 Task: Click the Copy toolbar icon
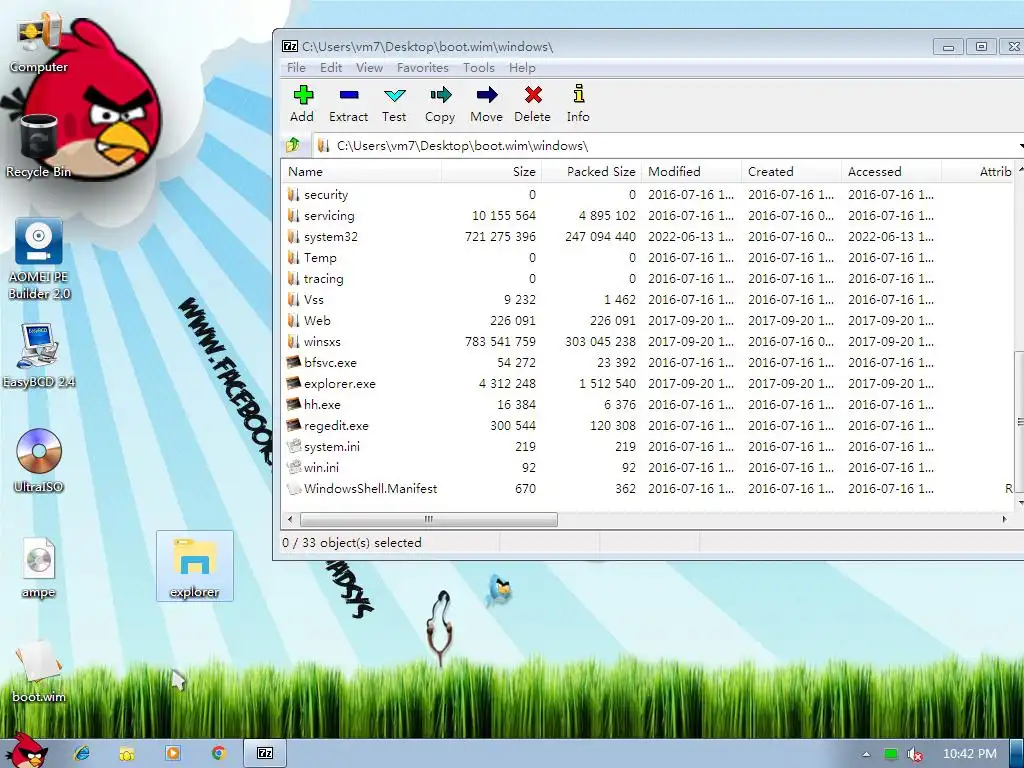[x=440, y=95]
